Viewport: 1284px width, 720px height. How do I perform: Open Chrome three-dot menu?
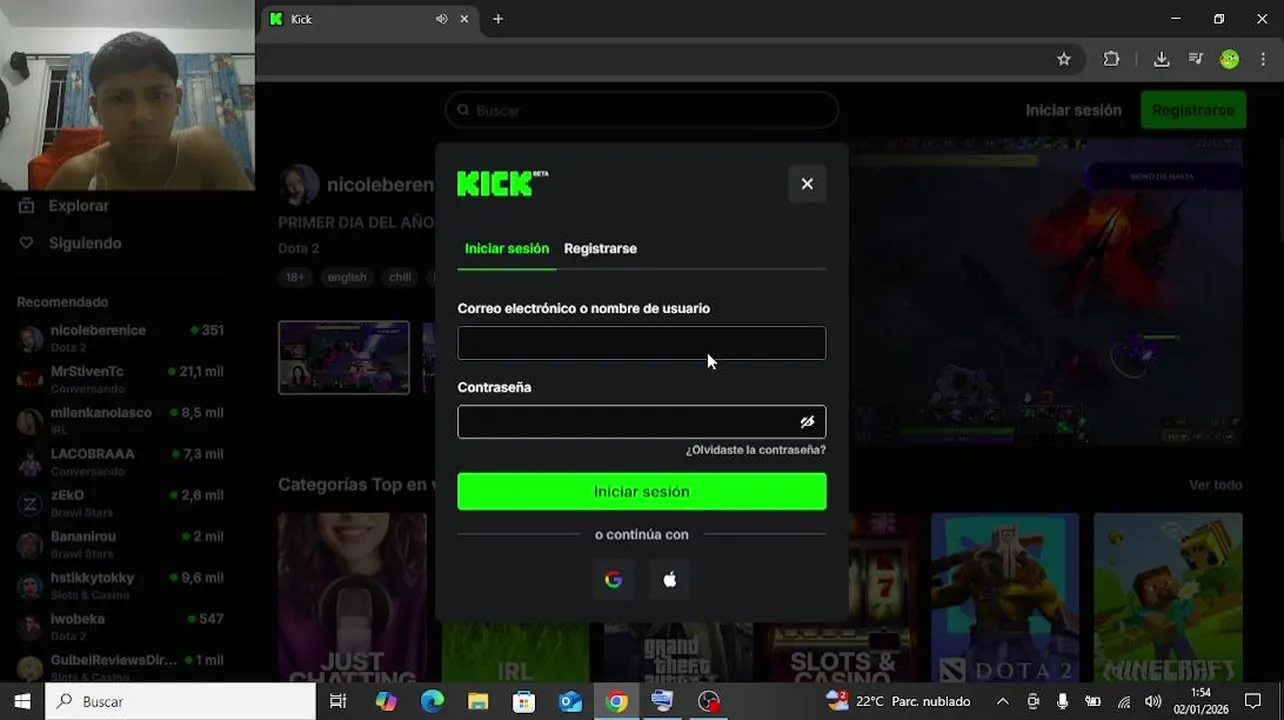(x=1263, y=59)
